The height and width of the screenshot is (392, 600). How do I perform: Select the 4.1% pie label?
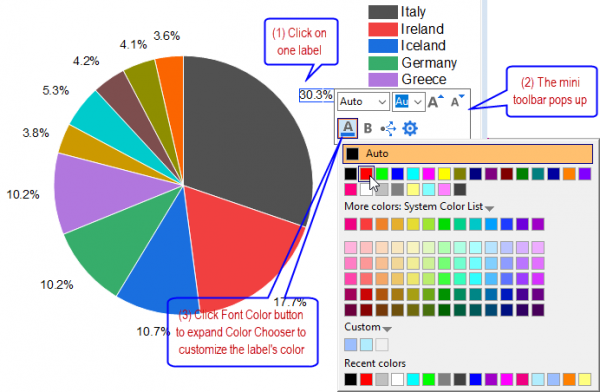(x=134, y=45)
